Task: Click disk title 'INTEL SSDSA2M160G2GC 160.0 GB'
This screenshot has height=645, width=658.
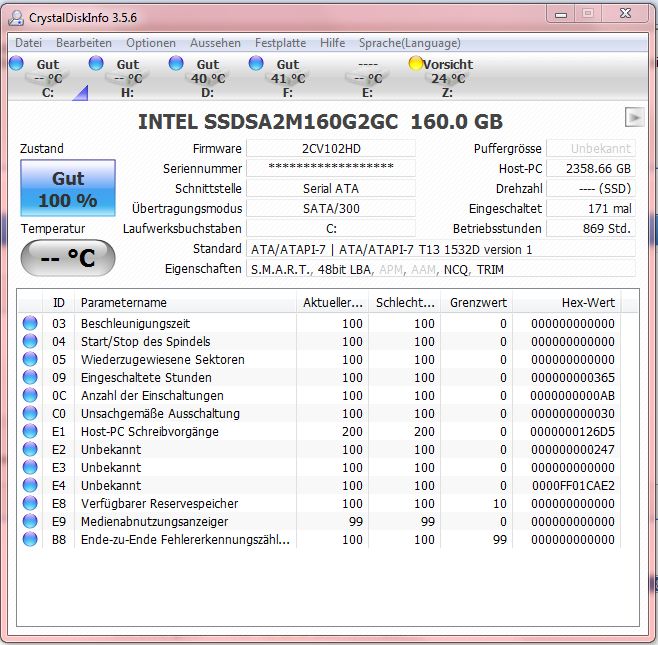Action: (320, 122)
